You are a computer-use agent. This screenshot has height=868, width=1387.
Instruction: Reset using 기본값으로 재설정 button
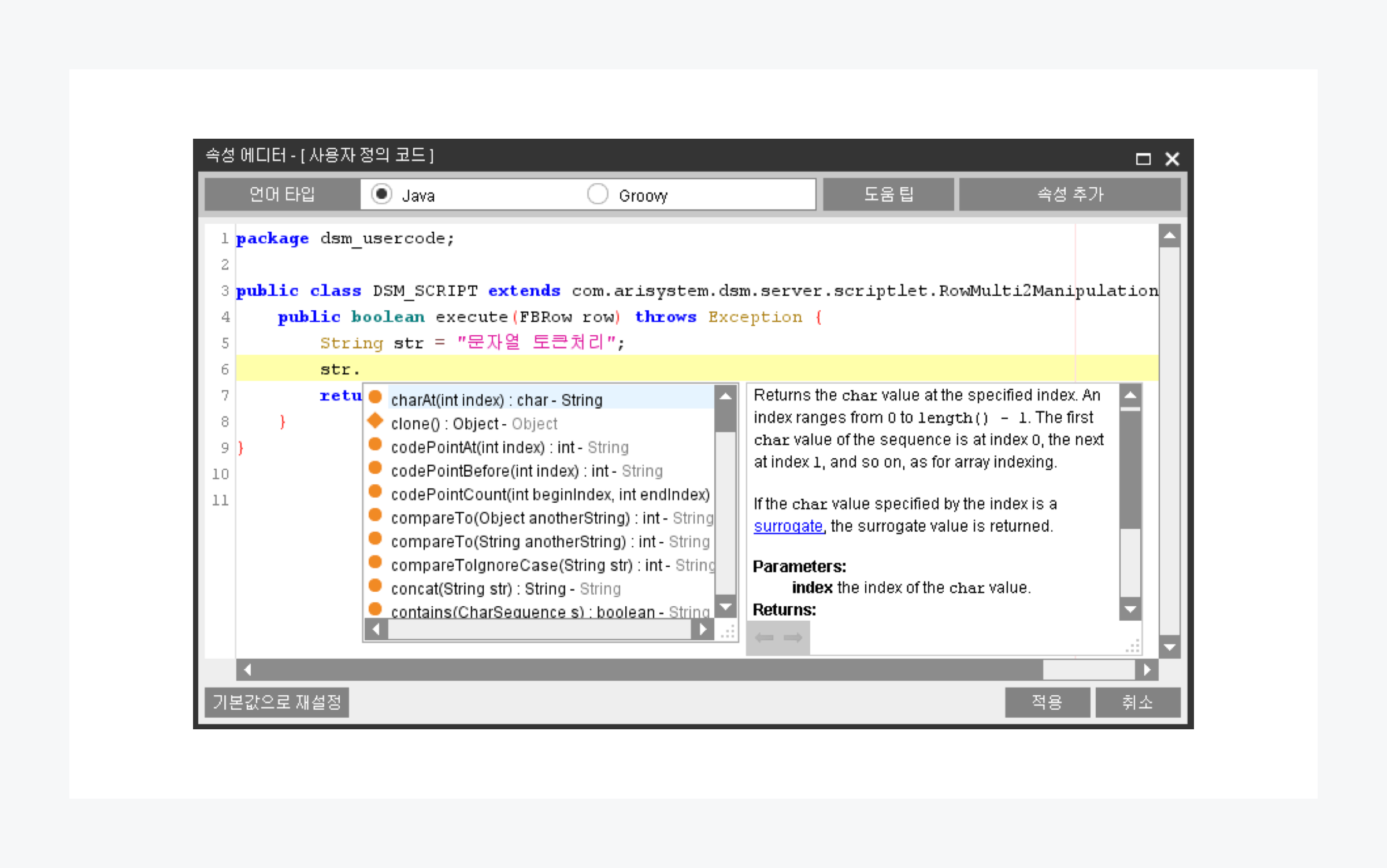point(277,702)
